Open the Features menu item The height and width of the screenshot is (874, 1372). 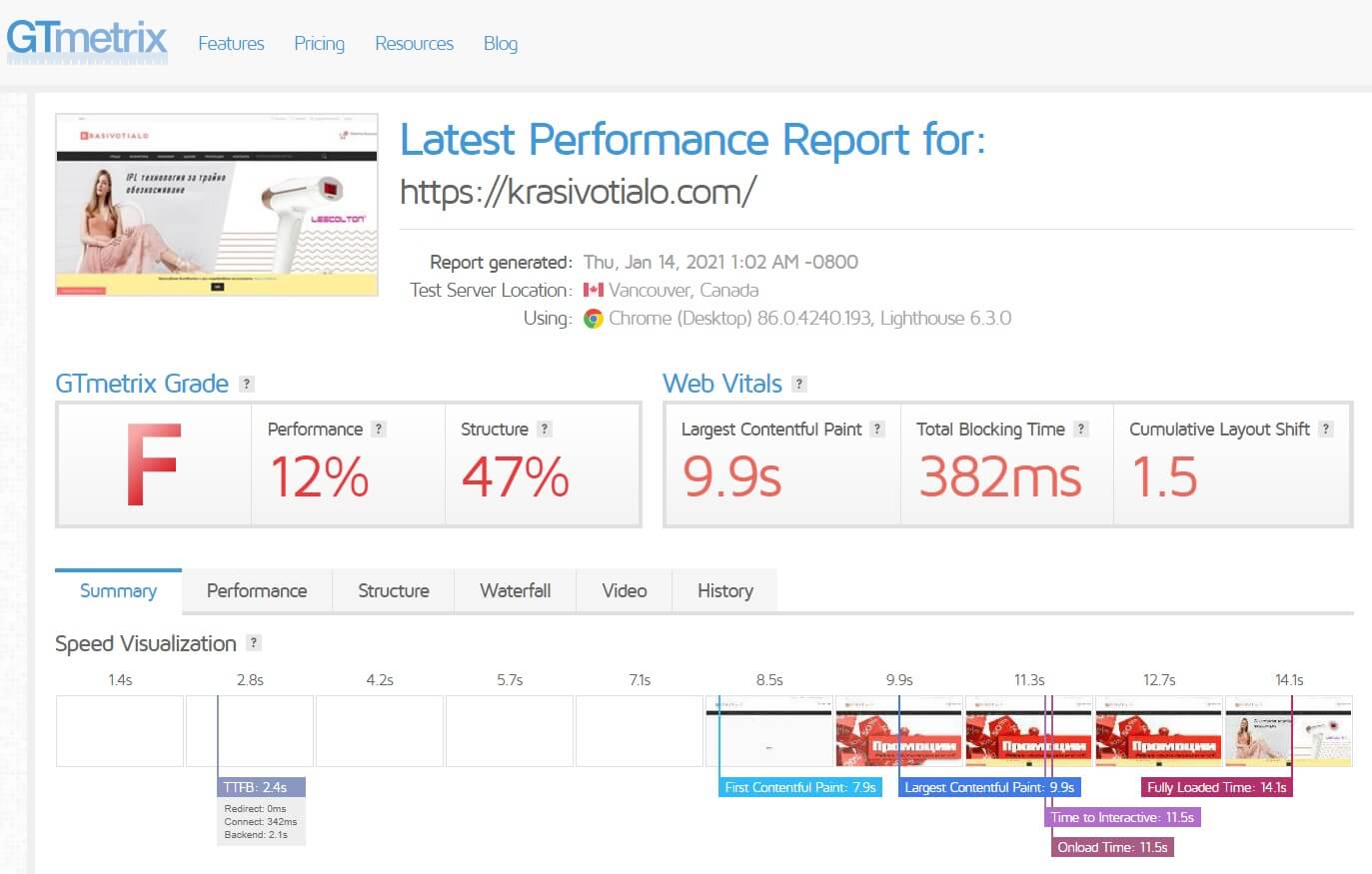pyautogui.click(x=231, y=43)
